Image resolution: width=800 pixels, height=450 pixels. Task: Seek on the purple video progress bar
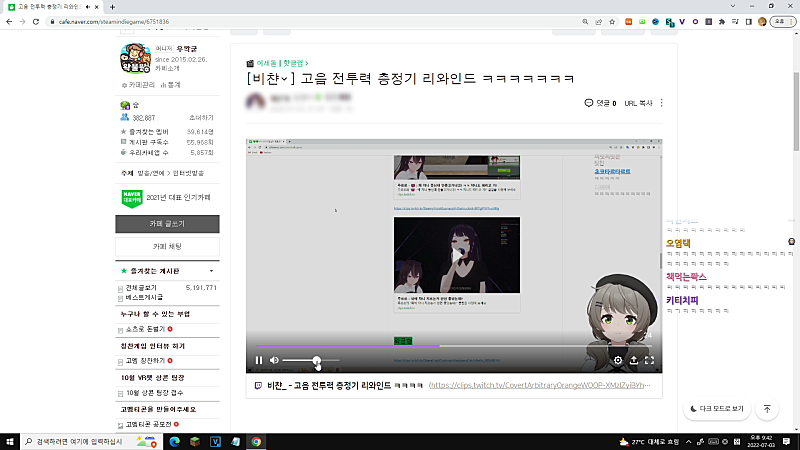click(x=454, y=346)
